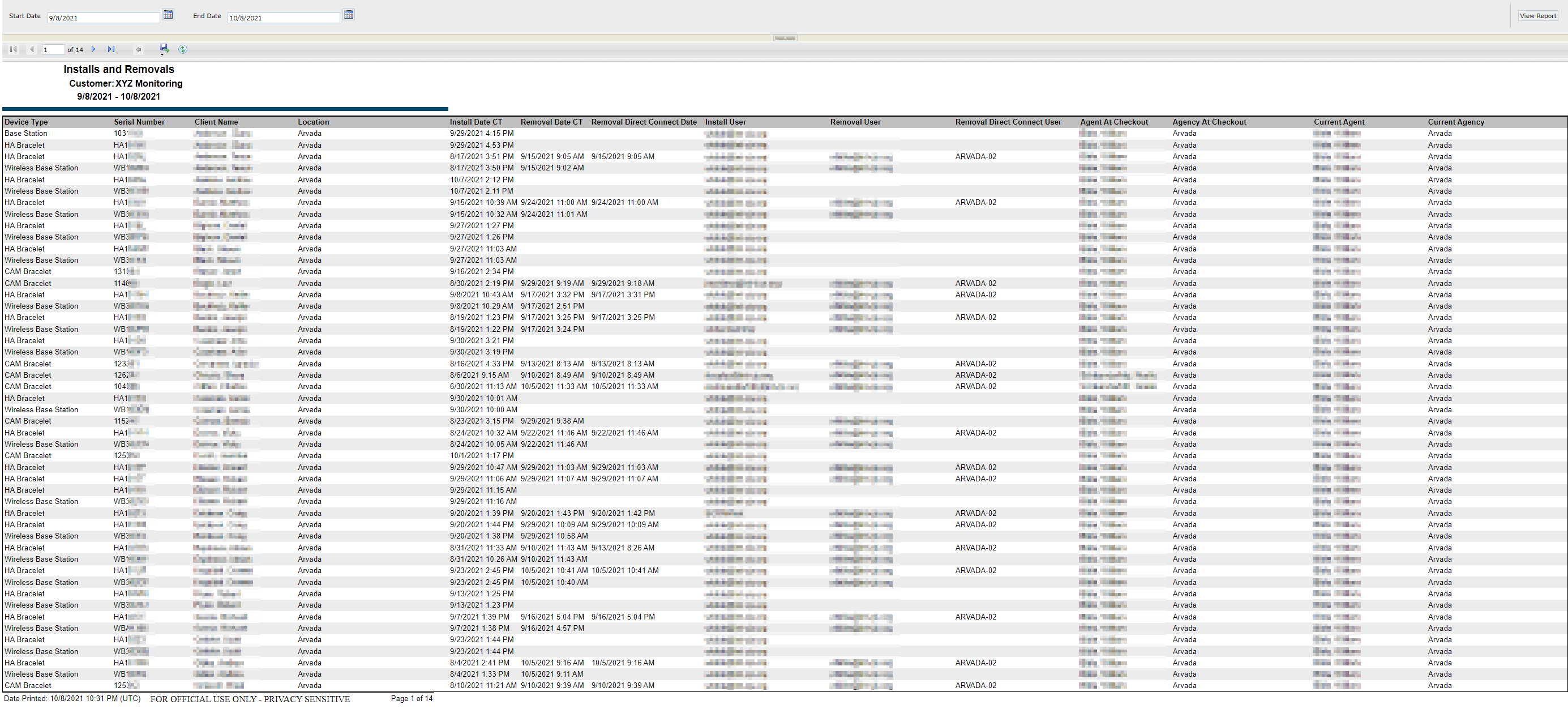This screenshot has height=709, width=1568.
Task: Open the export save dropdown menu
Action: click(x=164, y=49)
